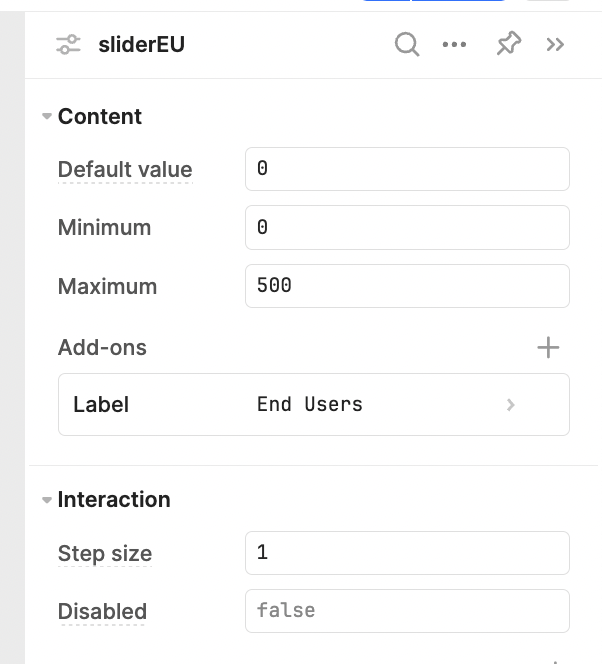Open the Label End Users add-on row
602x664 pixels.
314,404
